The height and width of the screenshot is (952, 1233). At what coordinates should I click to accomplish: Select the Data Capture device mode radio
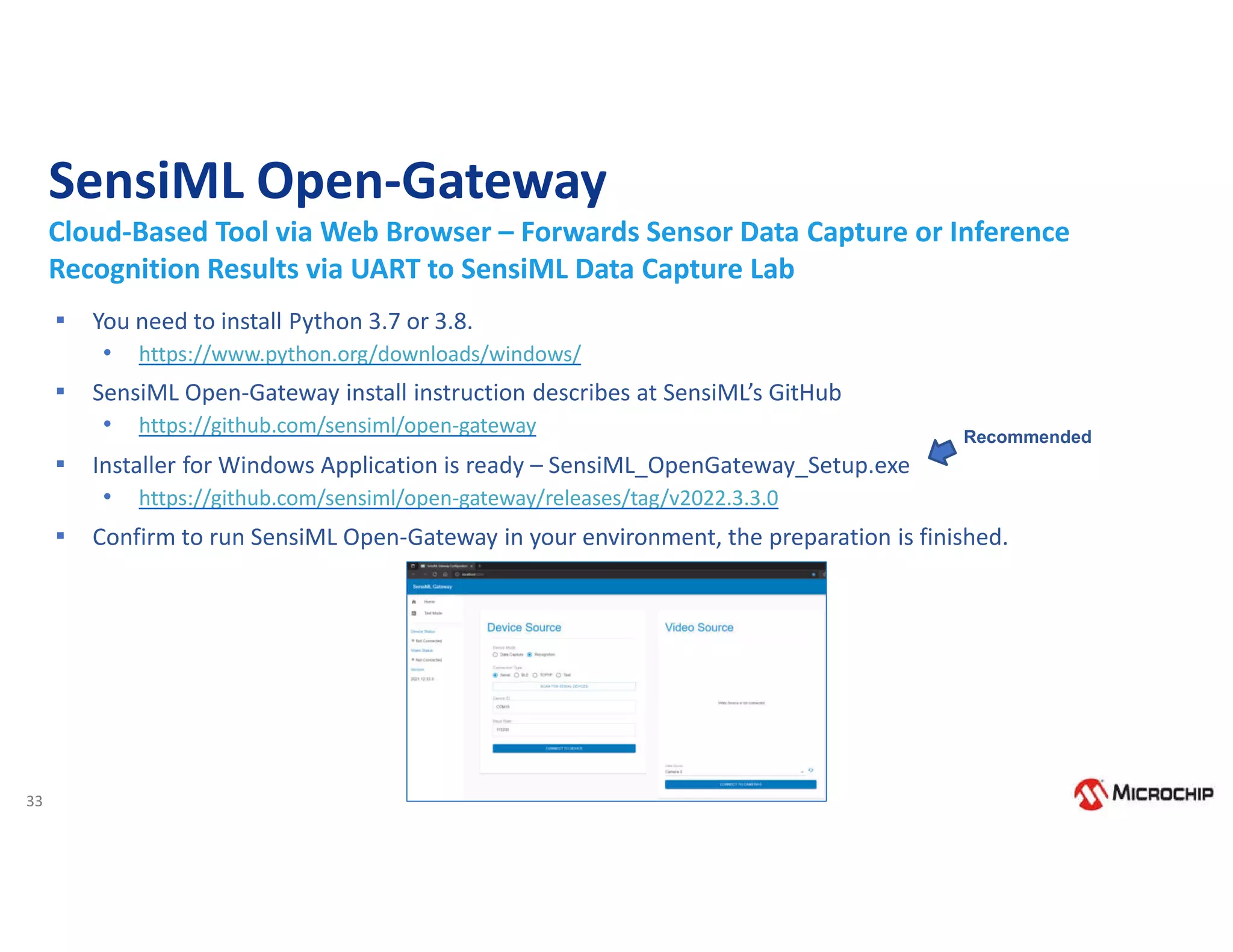[495, 655]
